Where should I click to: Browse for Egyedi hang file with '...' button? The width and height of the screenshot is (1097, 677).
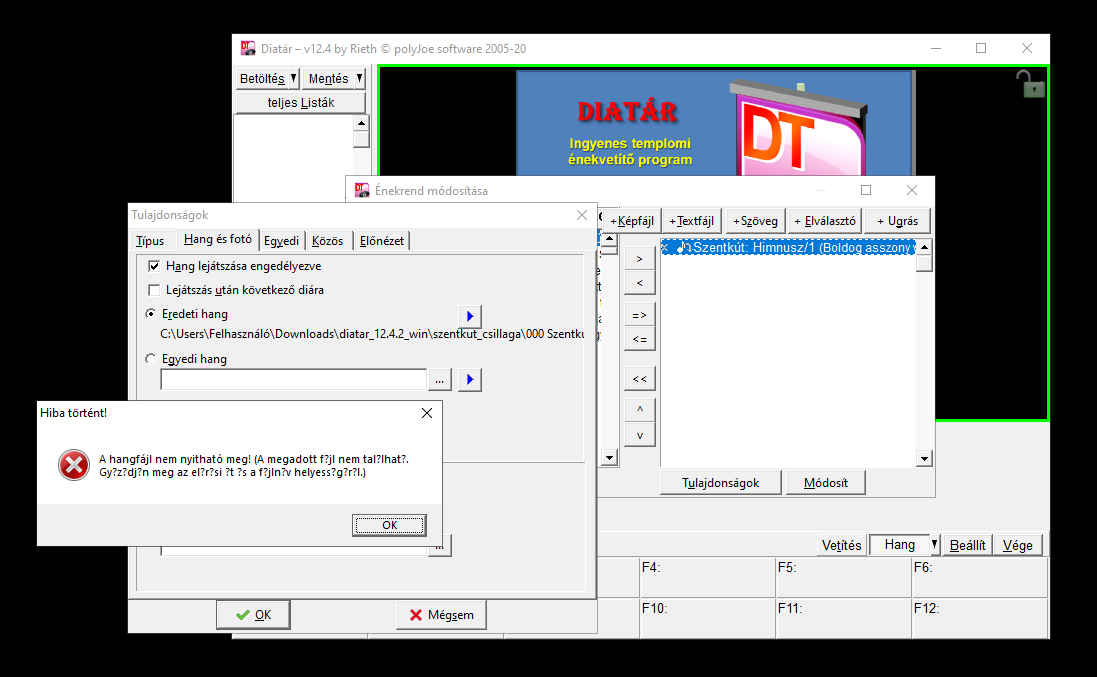pyautogui.click(x=439, y=380)
